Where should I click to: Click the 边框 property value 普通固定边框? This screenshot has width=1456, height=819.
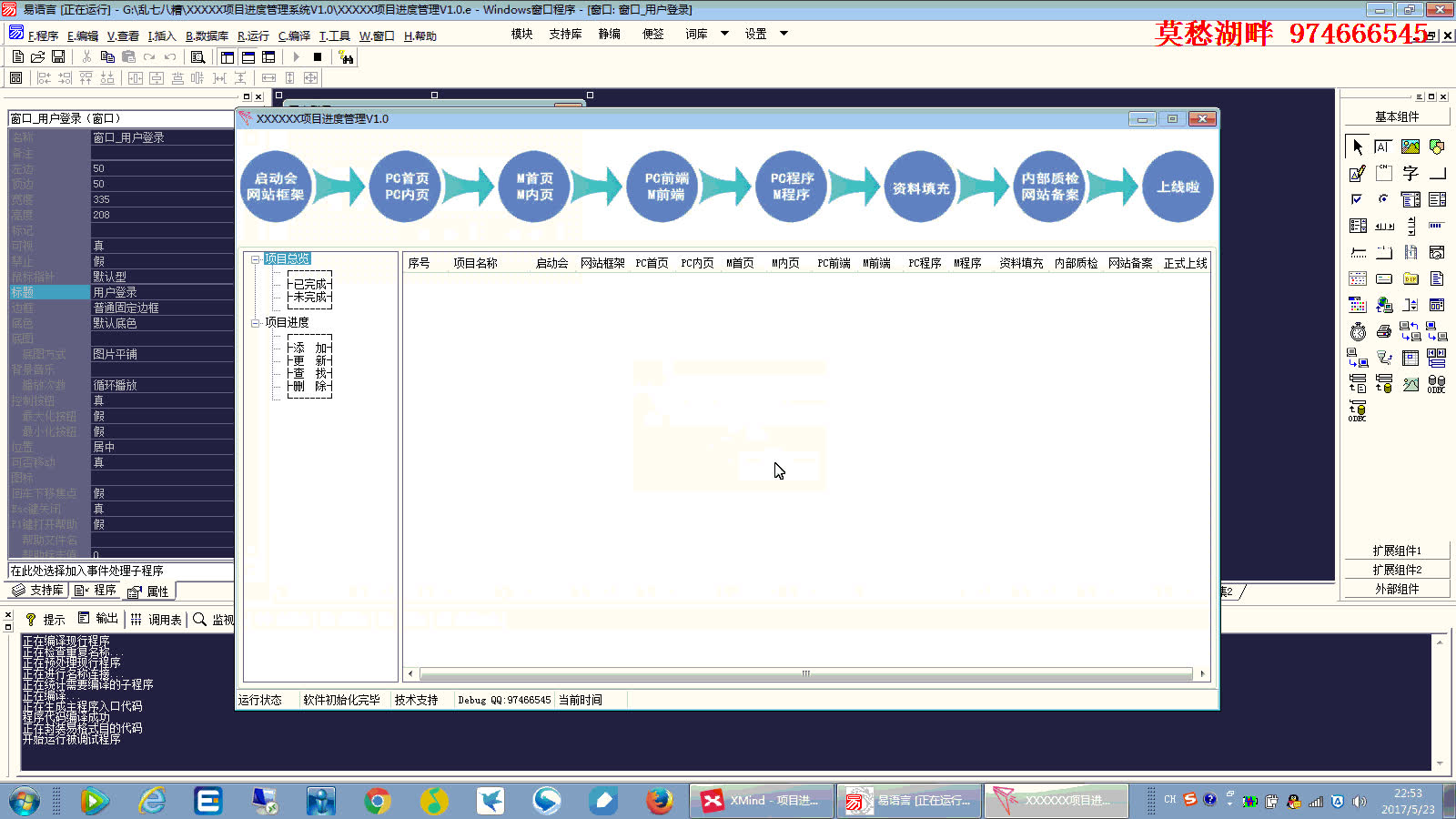(162, 308)
